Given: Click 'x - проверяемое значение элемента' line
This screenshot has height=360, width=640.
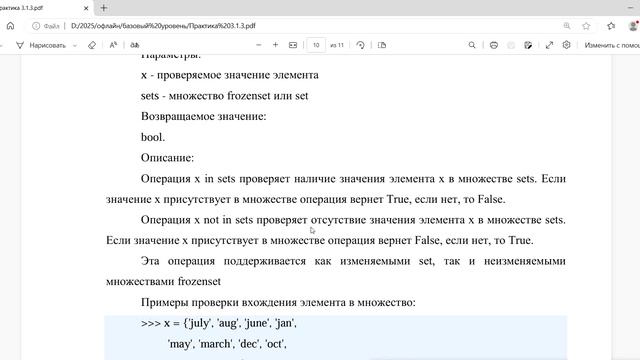Looking at the screenshot, I should 230,75.
